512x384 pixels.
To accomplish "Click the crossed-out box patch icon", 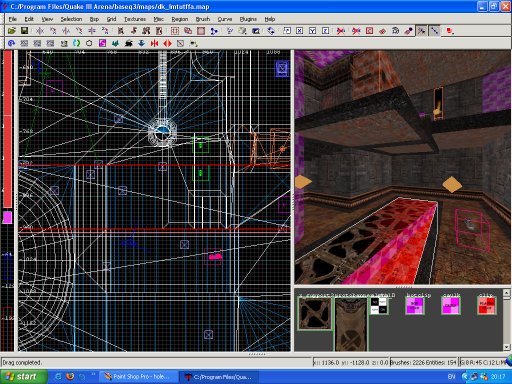I will [180, 43].
